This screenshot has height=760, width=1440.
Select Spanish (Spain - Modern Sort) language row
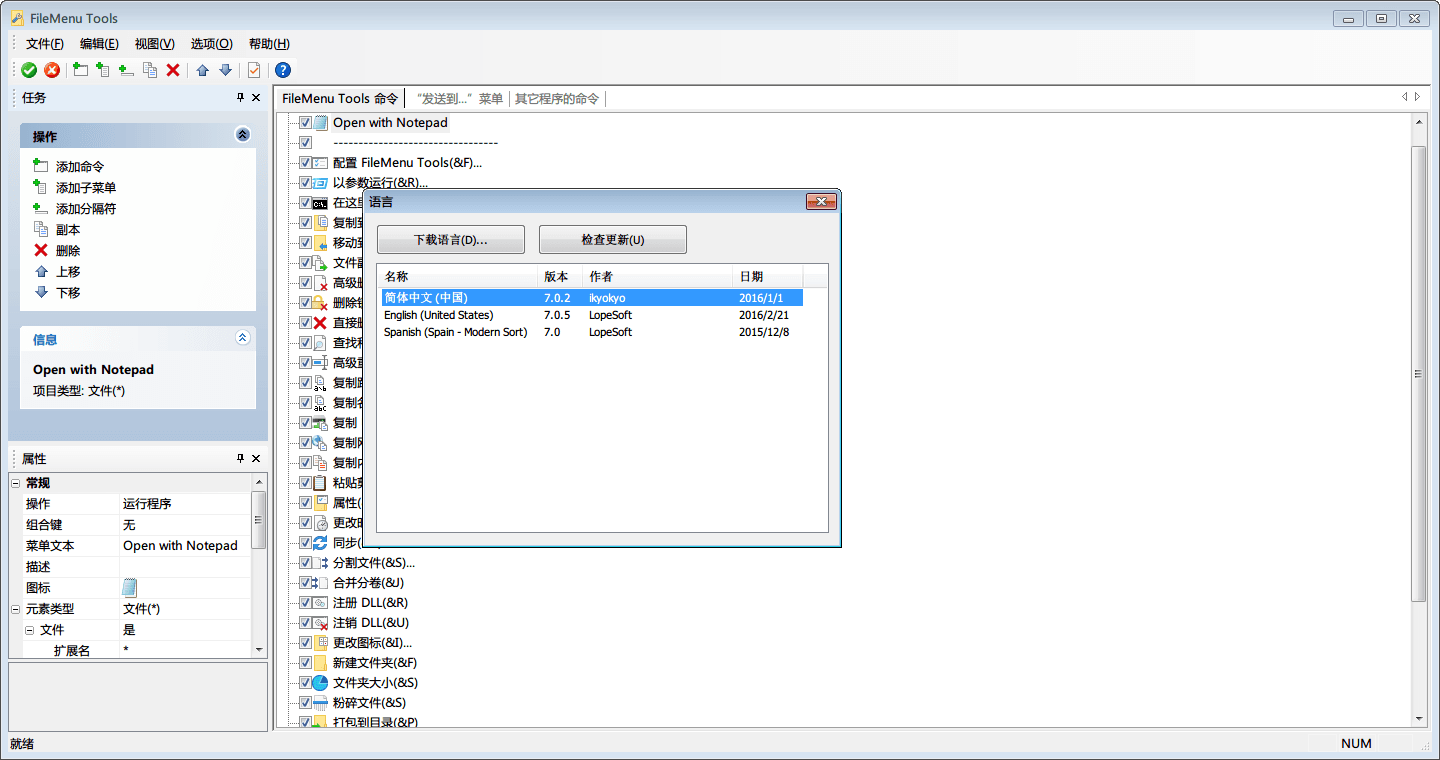pyautogui.click(x=591, y=332)
